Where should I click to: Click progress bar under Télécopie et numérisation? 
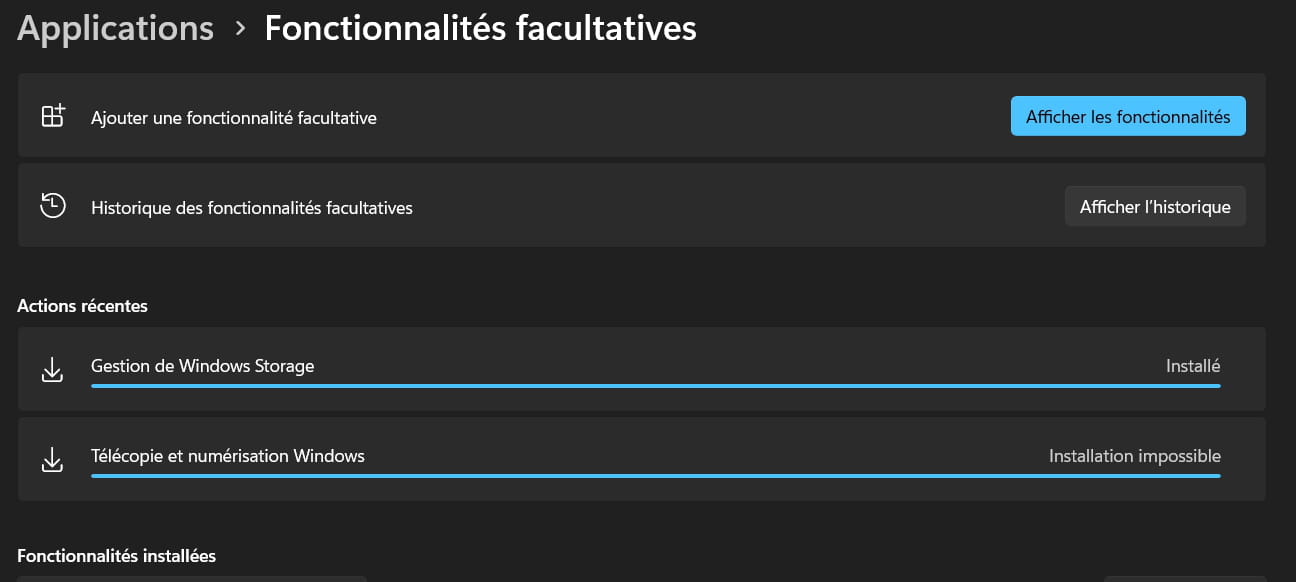coord(656,475)
